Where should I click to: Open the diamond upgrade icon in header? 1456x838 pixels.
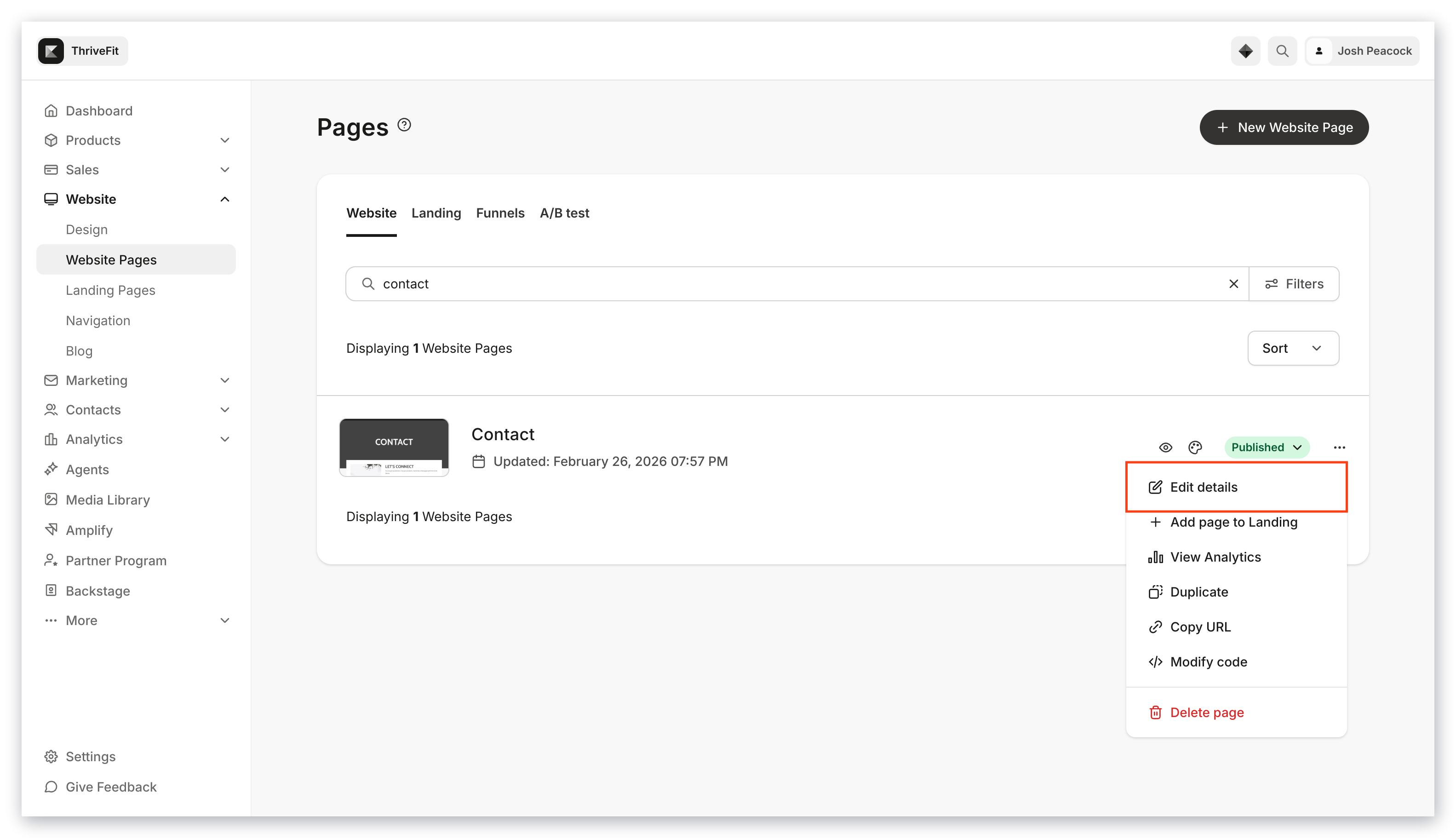1245,51
